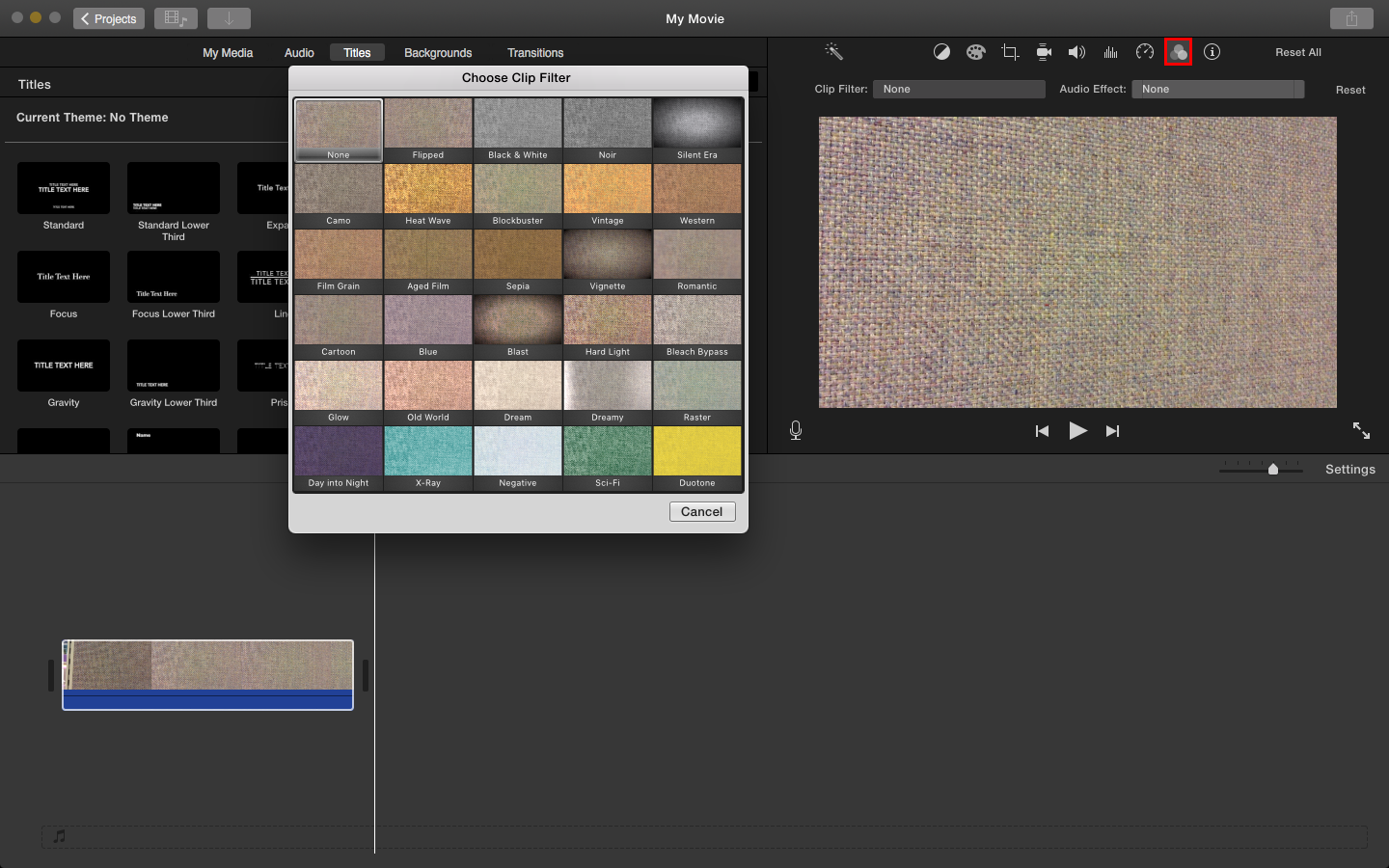
Task: Switch to the Backgrounds tab
Action: click(x=438, y=53)
